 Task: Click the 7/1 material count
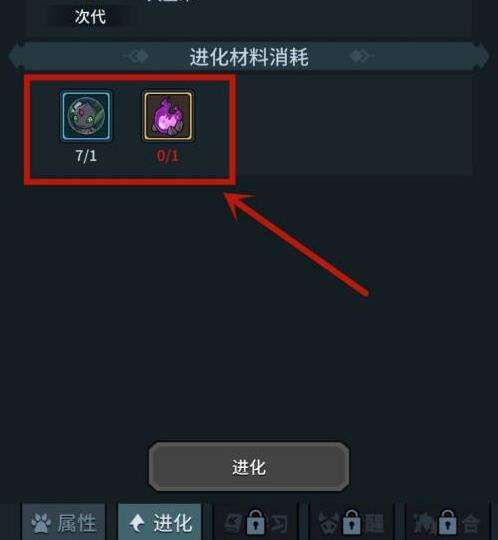86,156
